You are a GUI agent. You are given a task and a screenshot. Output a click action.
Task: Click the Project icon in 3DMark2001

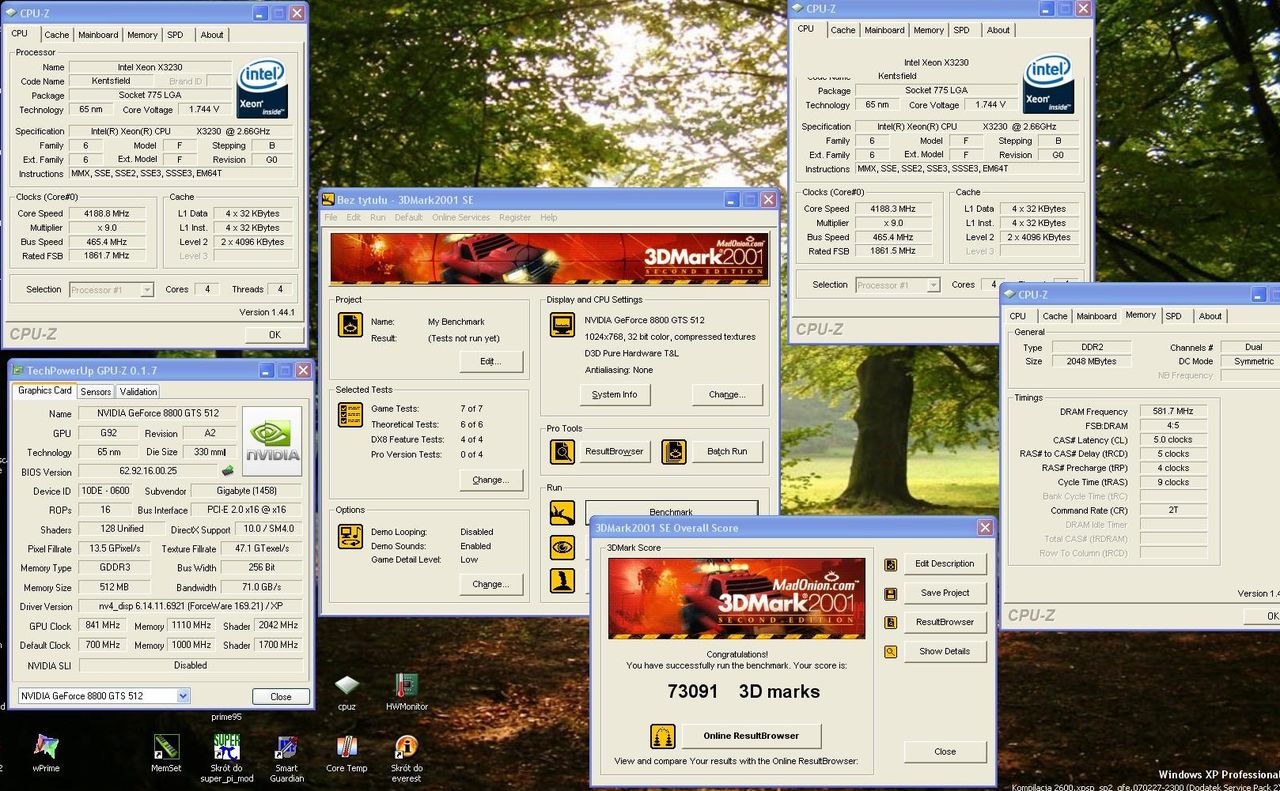(x=350, y=325)
